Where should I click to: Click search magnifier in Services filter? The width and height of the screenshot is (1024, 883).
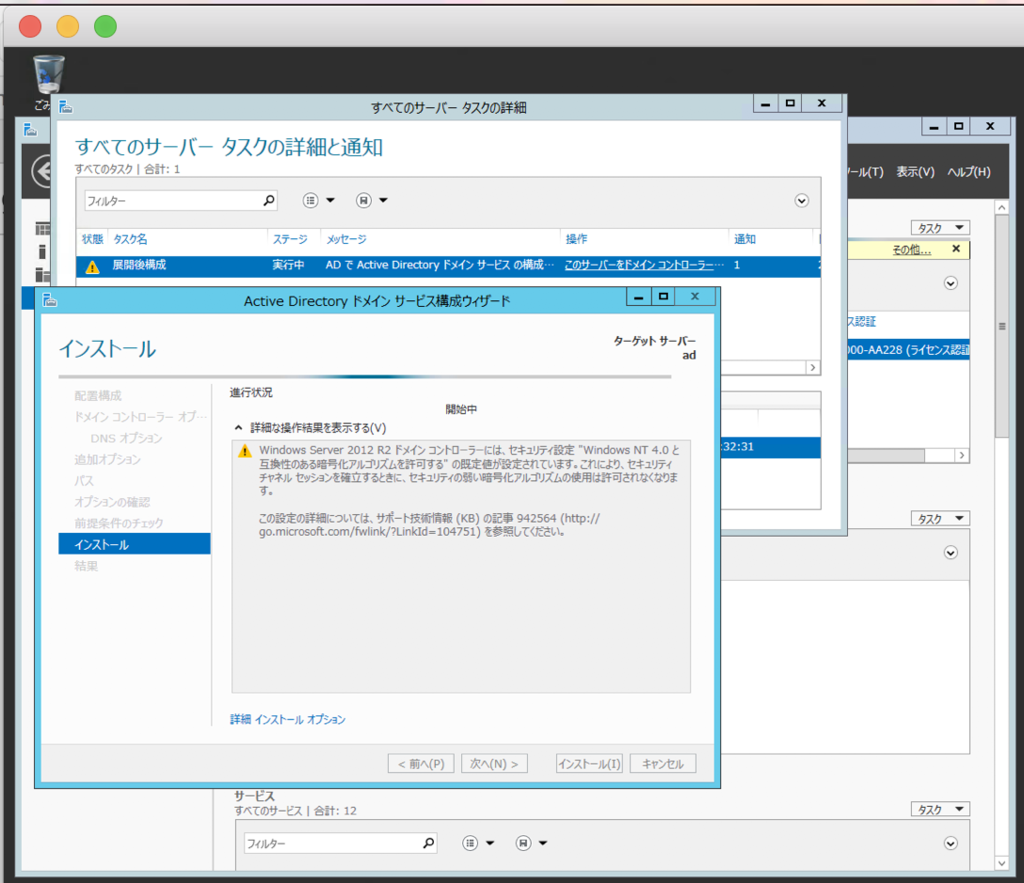[428, 843]
